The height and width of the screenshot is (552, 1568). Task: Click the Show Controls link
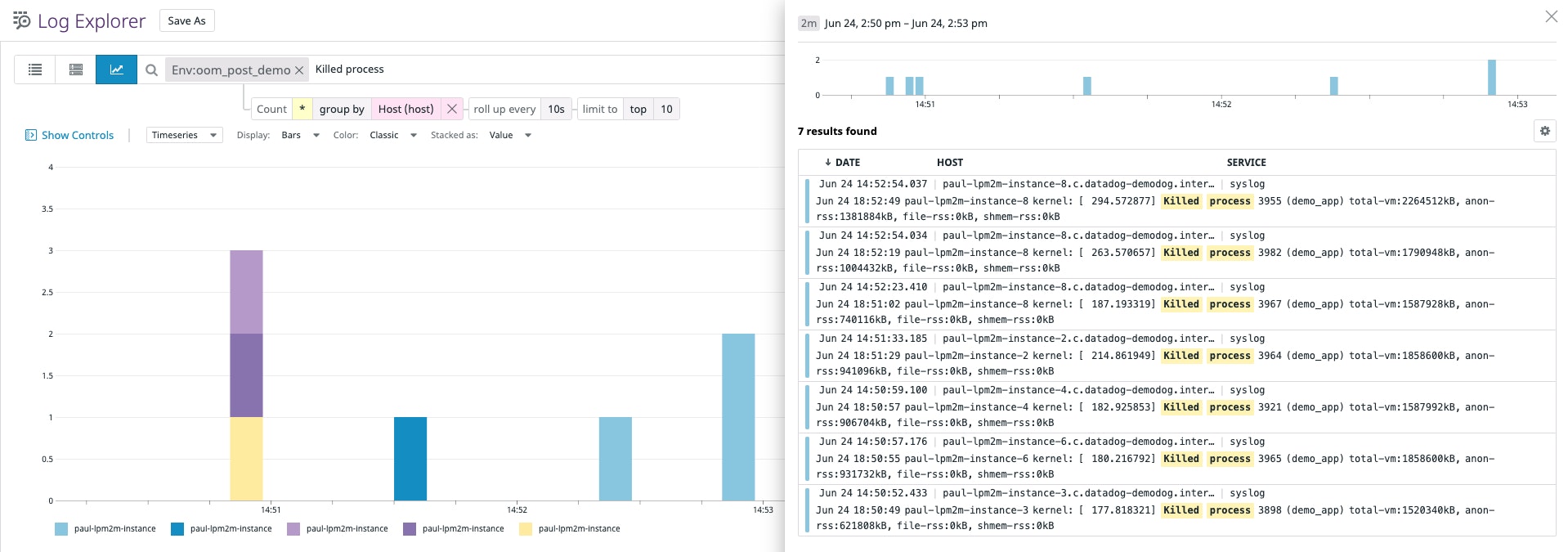tap(77, 135)
